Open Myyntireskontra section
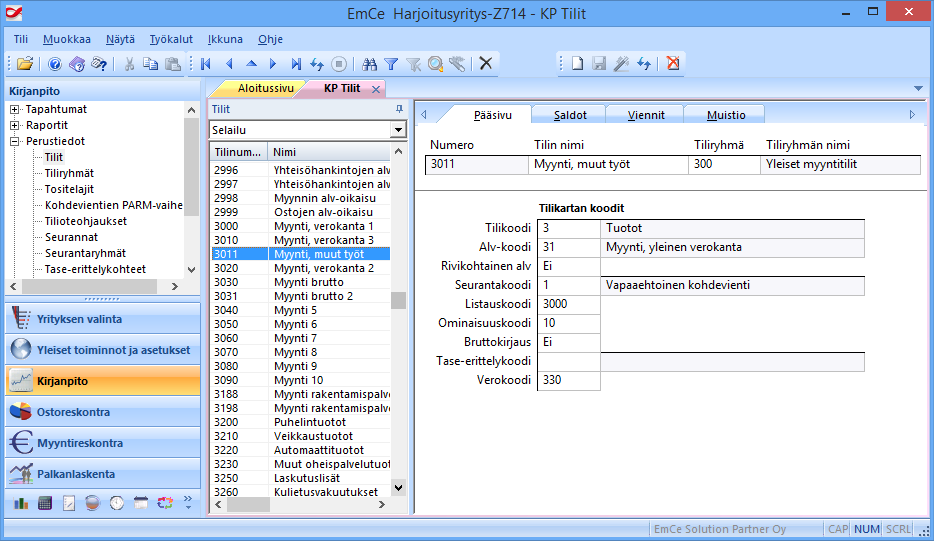 click(103, 443)
